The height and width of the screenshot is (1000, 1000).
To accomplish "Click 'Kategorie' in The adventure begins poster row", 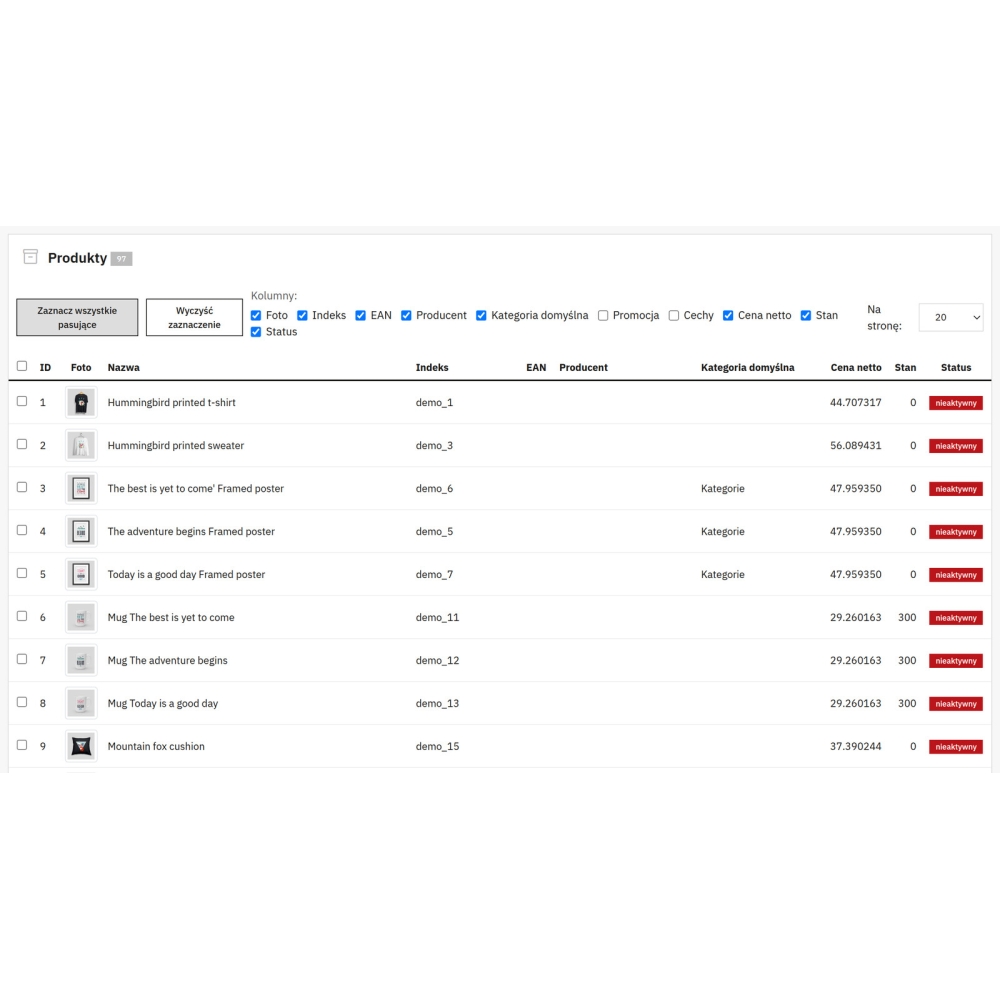I will click(723, 531).
